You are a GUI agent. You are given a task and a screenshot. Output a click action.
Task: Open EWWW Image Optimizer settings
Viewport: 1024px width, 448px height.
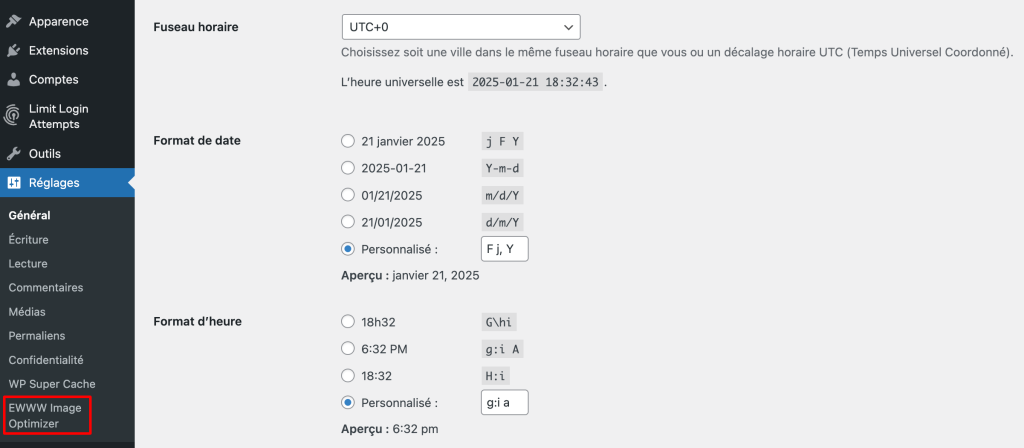pyautogui.click(x=45, y=415)
